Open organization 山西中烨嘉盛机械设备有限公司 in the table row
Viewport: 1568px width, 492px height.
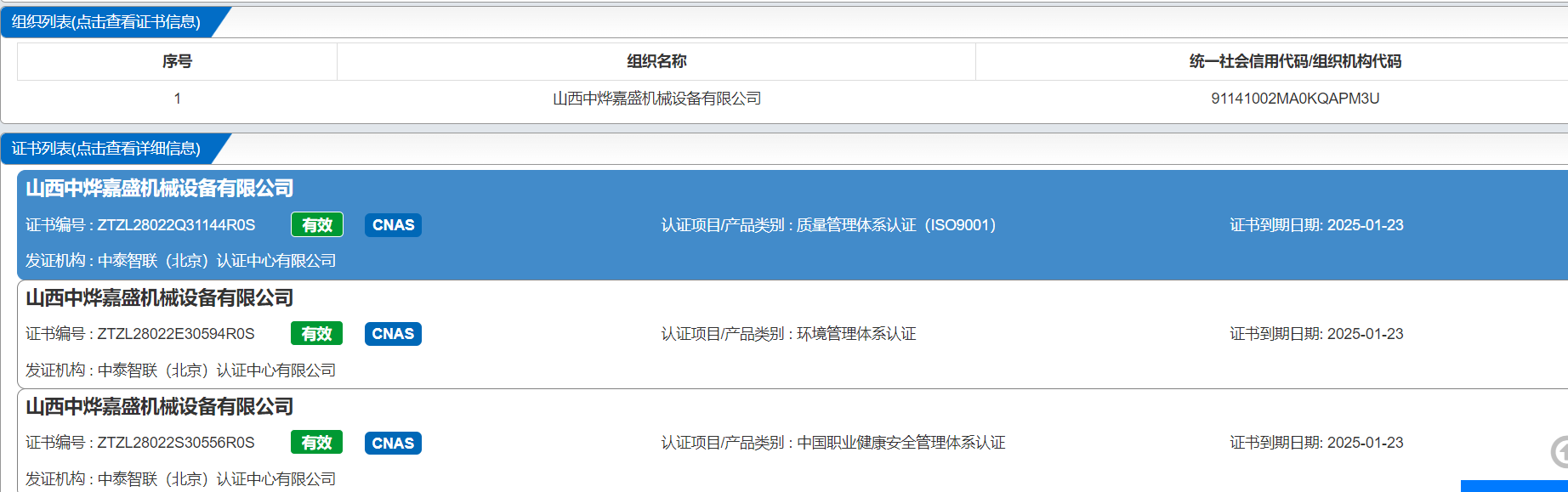(x=656, y=99)
